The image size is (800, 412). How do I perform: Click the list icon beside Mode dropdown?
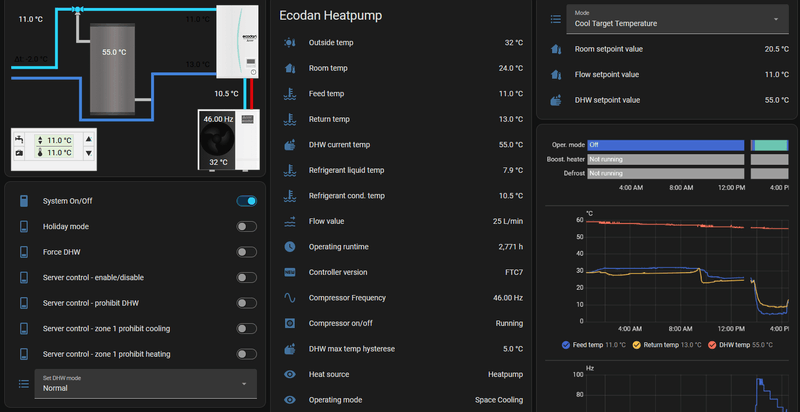[556, 19]
